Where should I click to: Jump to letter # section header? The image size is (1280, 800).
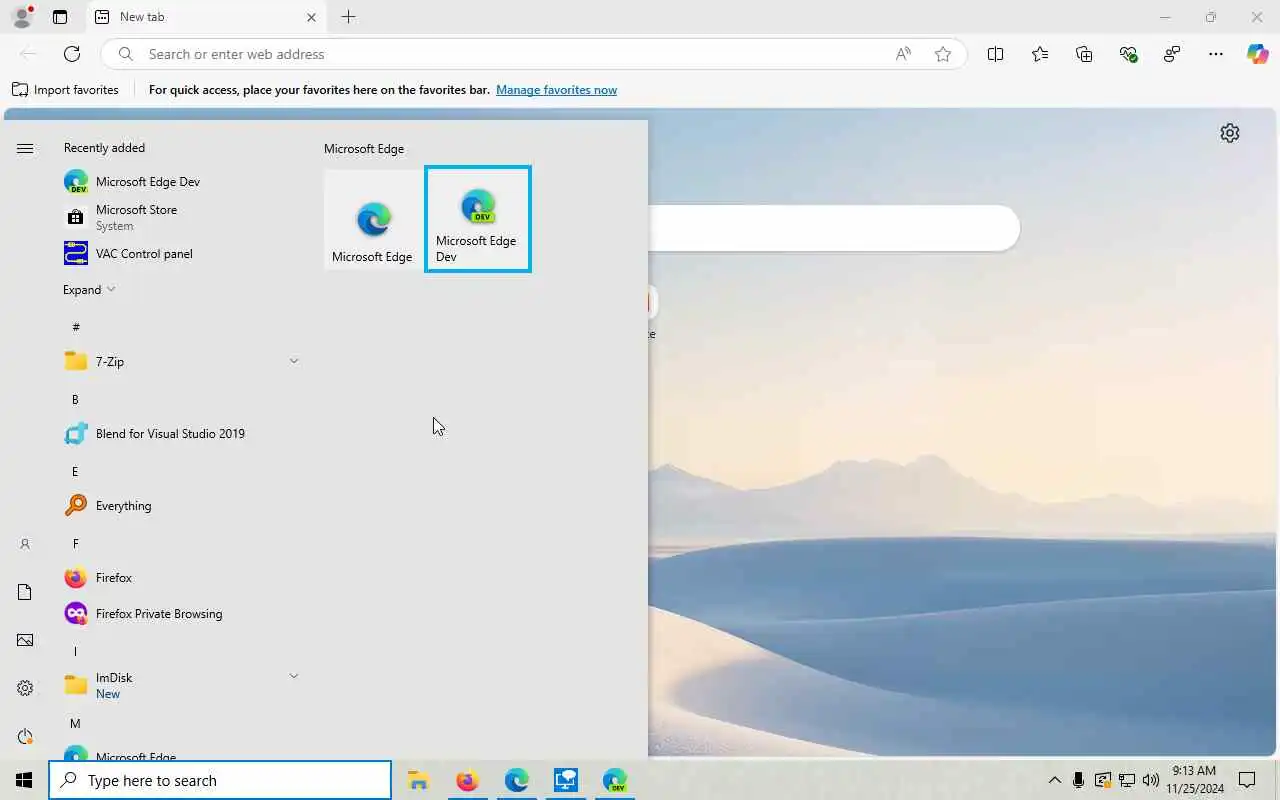76,327
